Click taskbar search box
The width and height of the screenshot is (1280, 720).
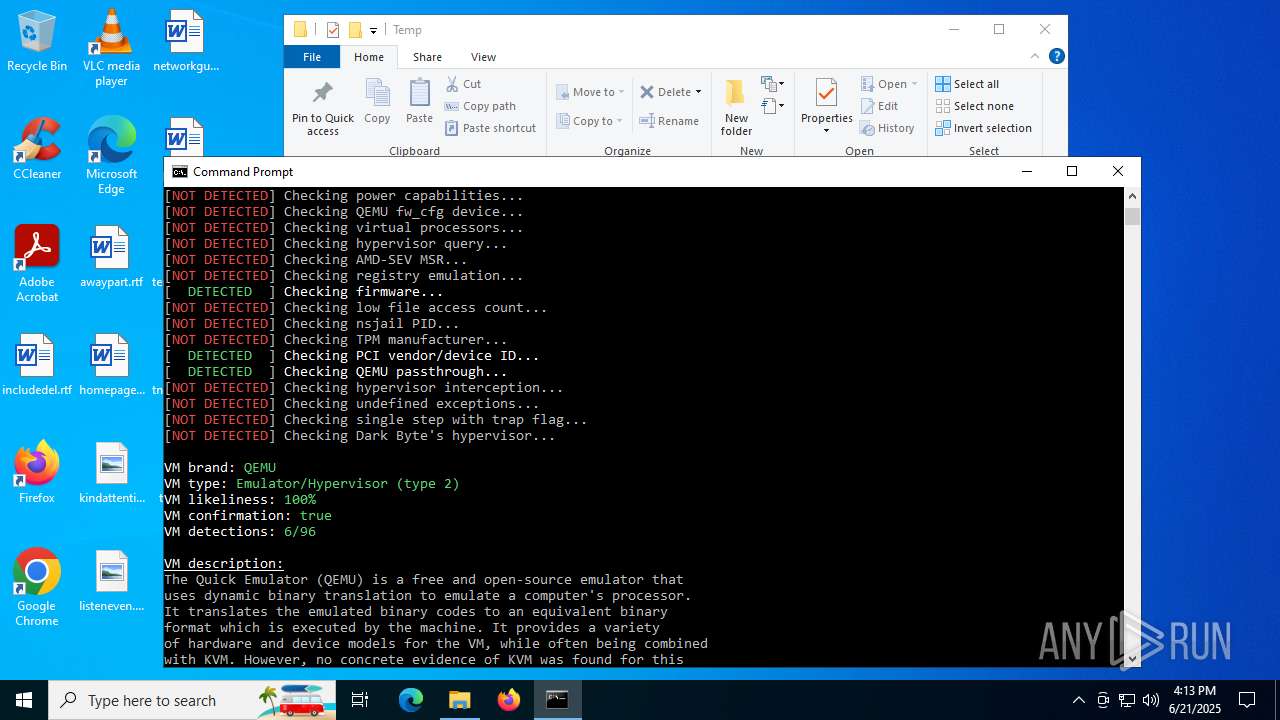(192, 700)
